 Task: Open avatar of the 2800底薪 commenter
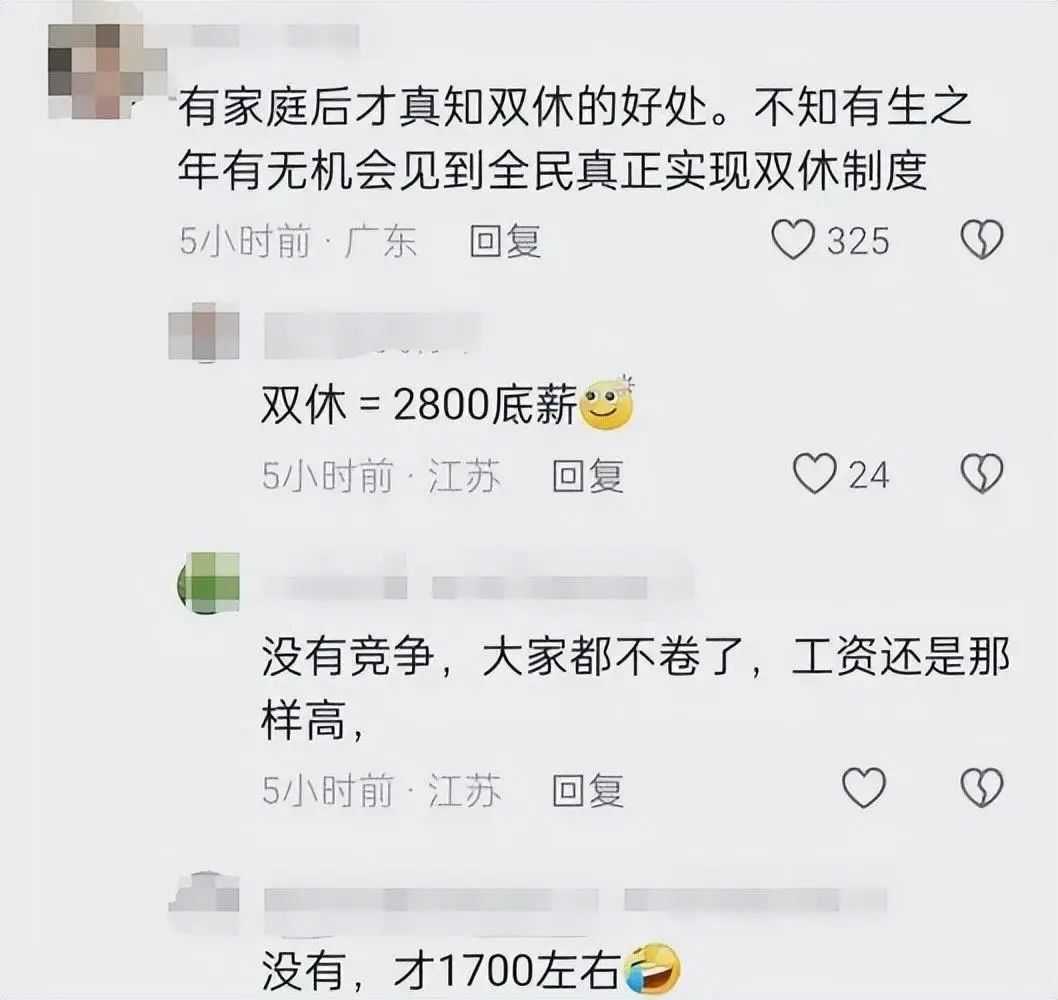[204, 332]
